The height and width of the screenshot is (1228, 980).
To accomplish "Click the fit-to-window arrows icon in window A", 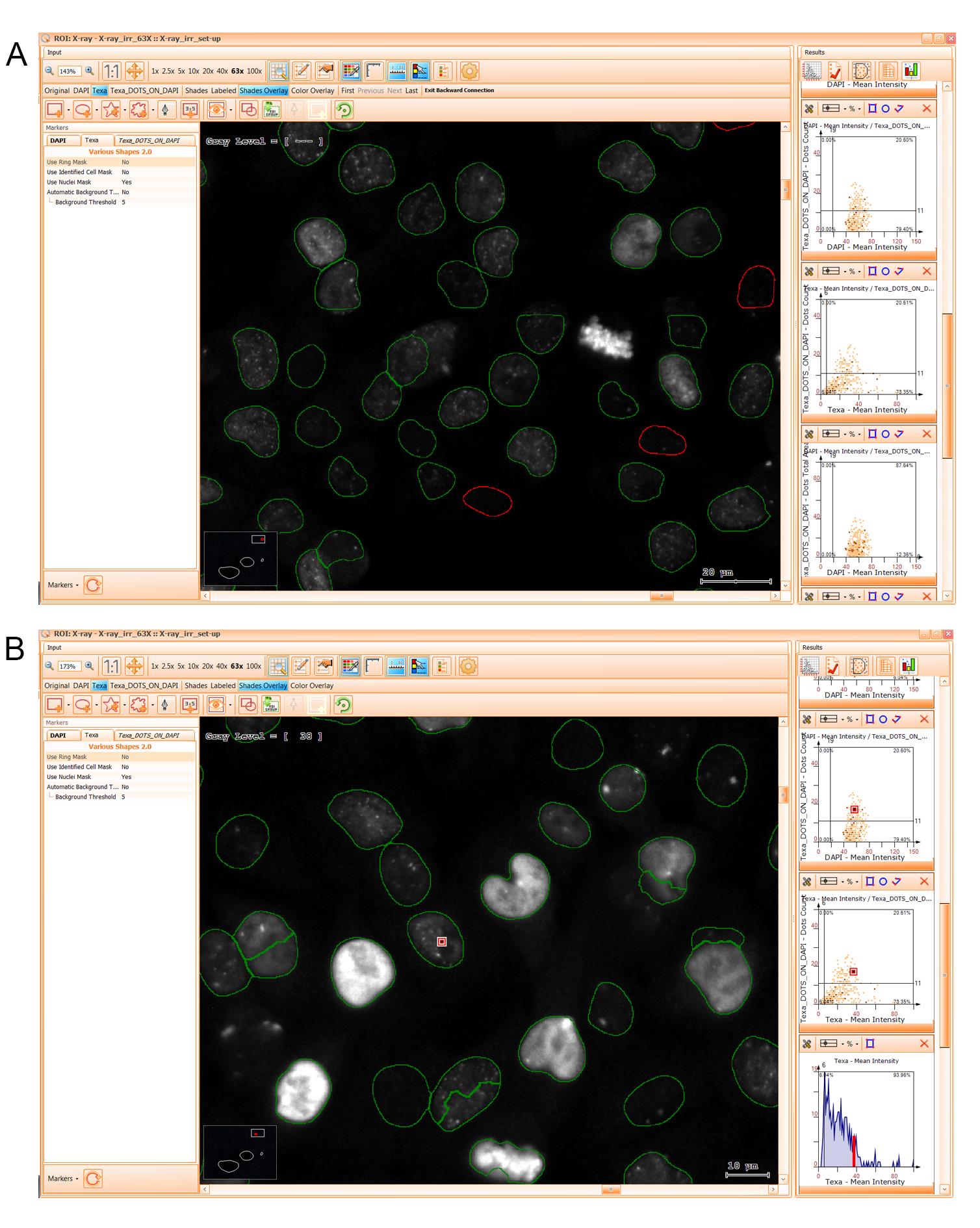I will coord(135,71).
